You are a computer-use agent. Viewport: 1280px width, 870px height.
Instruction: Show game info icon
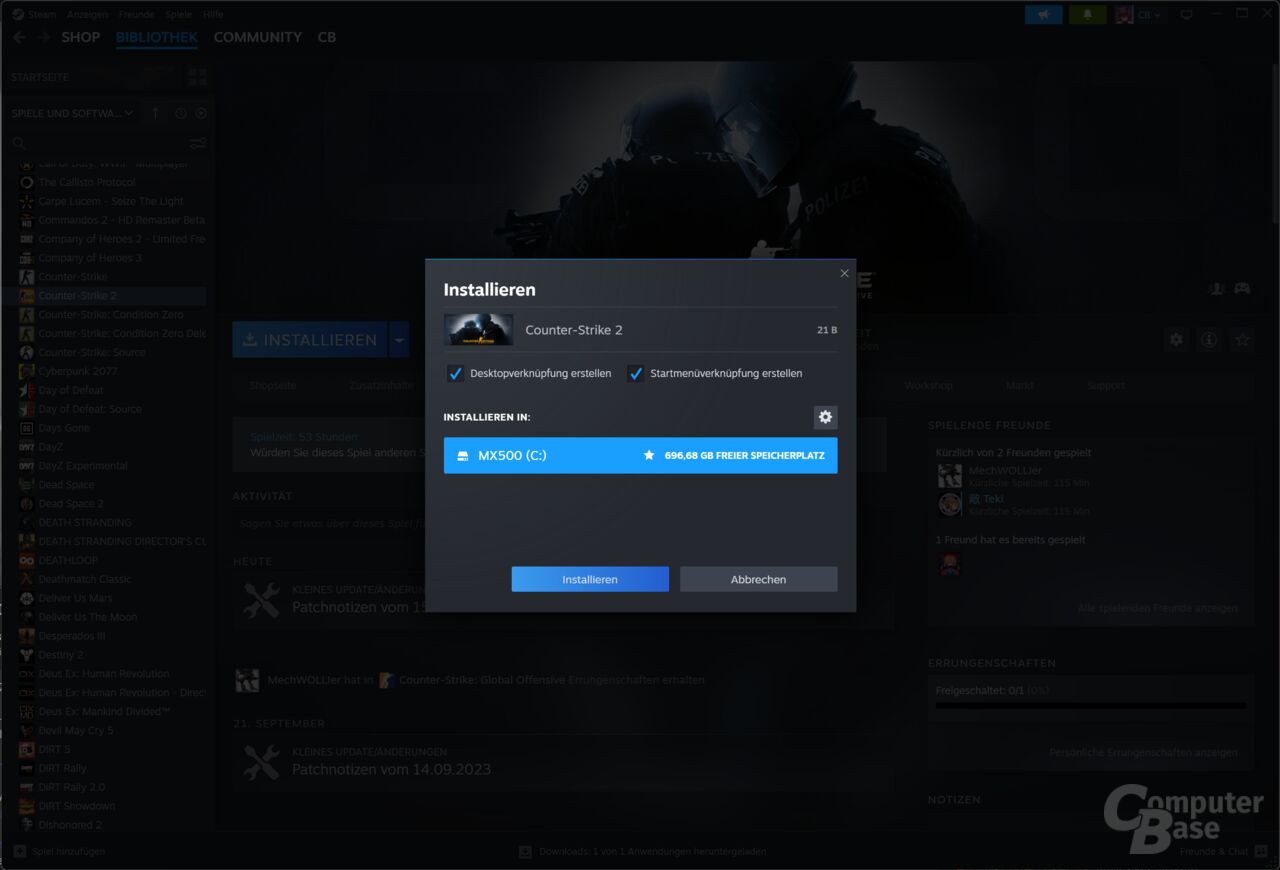coord(1209,340)
